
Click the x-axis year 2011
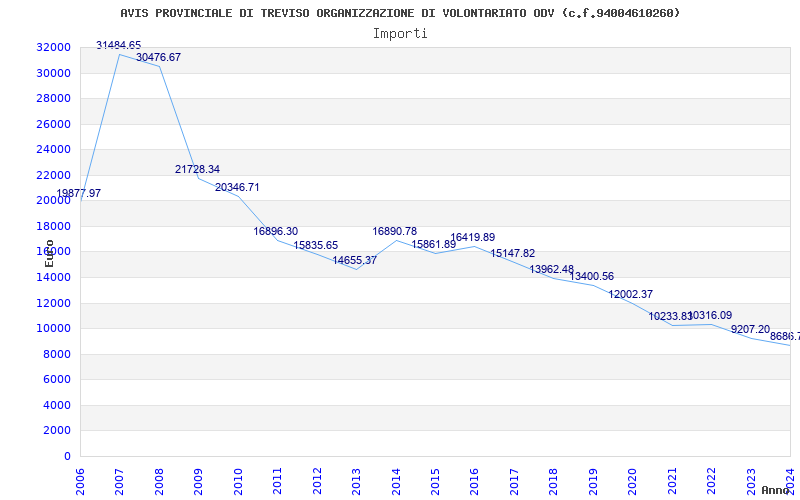[x=278, y=481]
